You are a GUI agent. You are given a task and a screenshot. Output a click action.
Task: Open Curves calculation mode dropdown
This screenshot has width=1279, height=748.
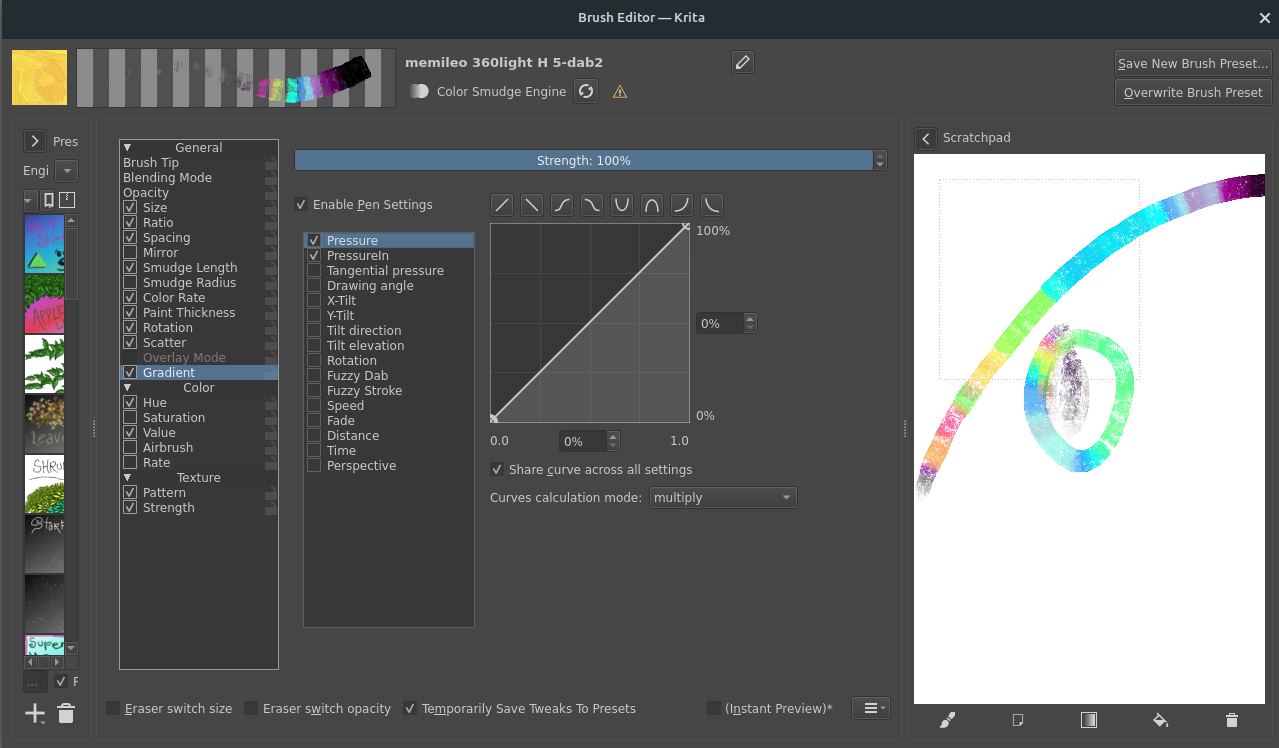pos(722,497)
